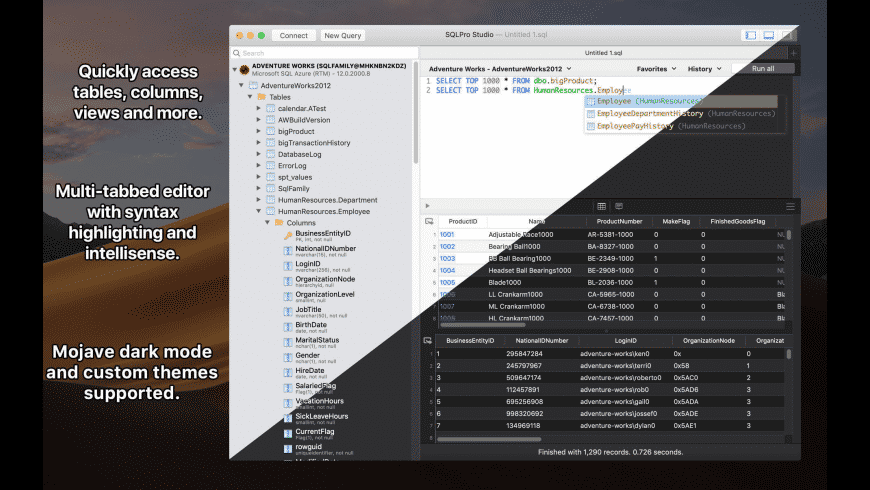This screenshot has height=490, width=870.
Task: Show results as grid table icon
Action: coord(601,206)
